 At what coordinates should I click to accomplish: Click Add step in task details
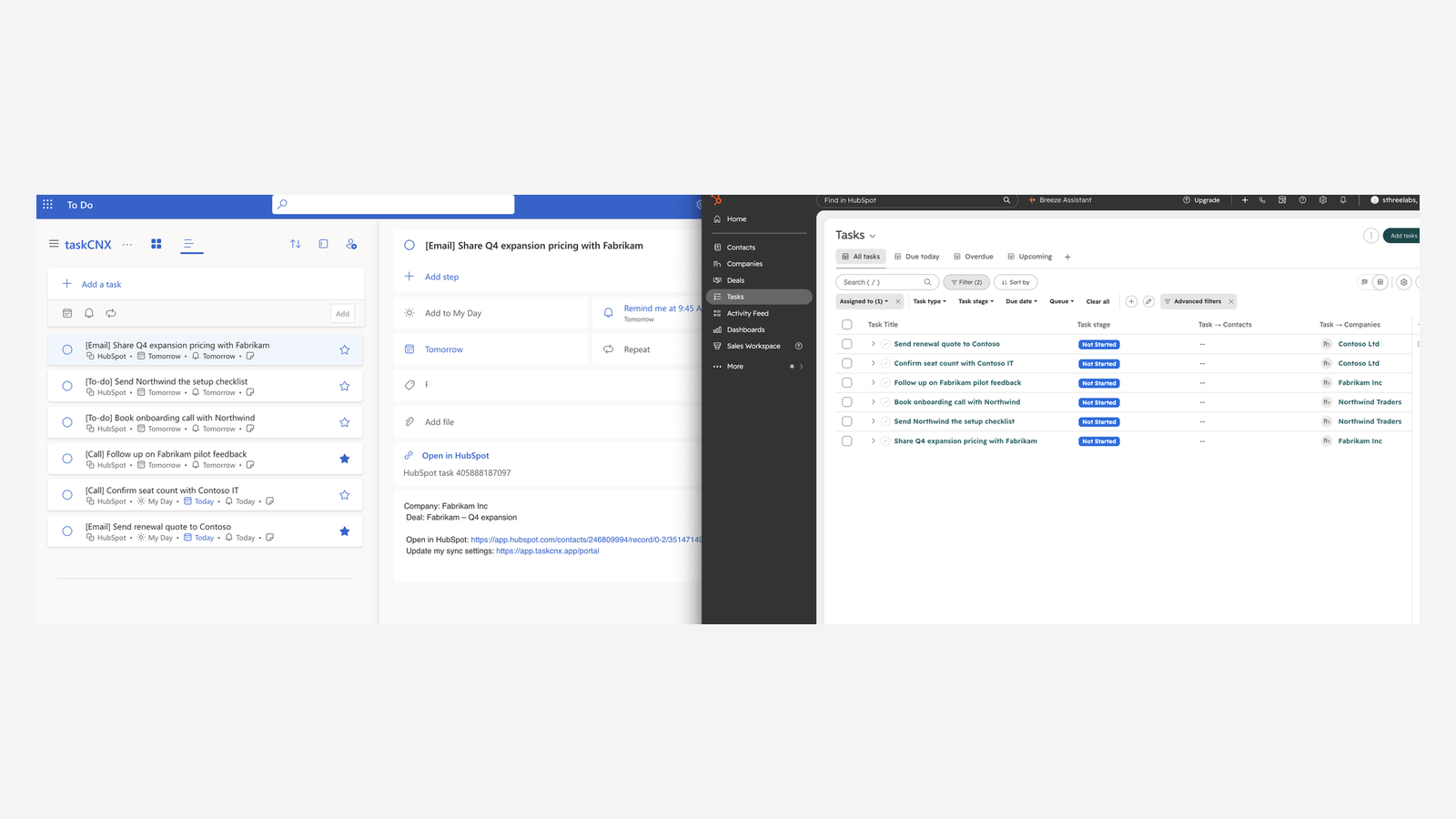(x=442, y=277)
